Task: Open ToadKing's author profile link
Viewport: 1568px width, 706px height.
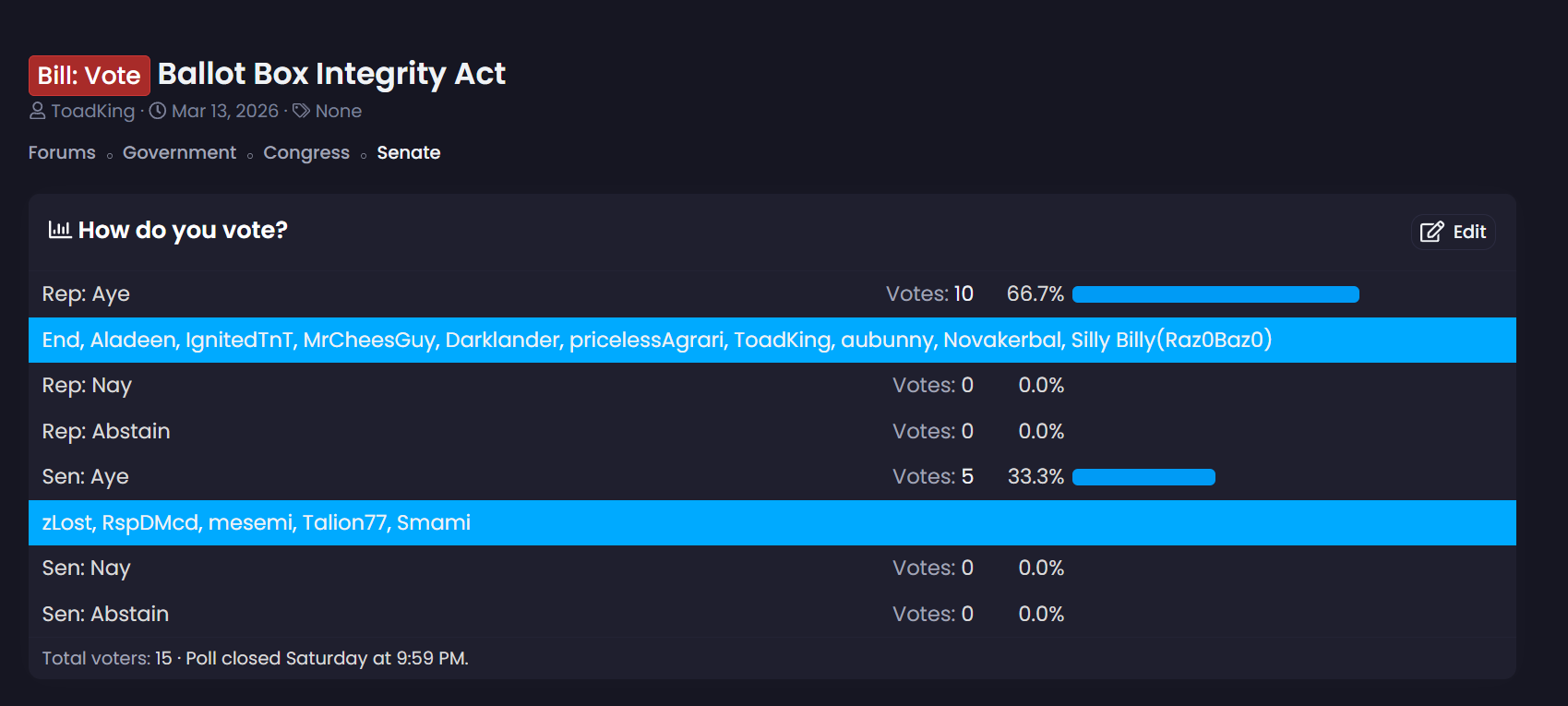Action: (92, 111)
